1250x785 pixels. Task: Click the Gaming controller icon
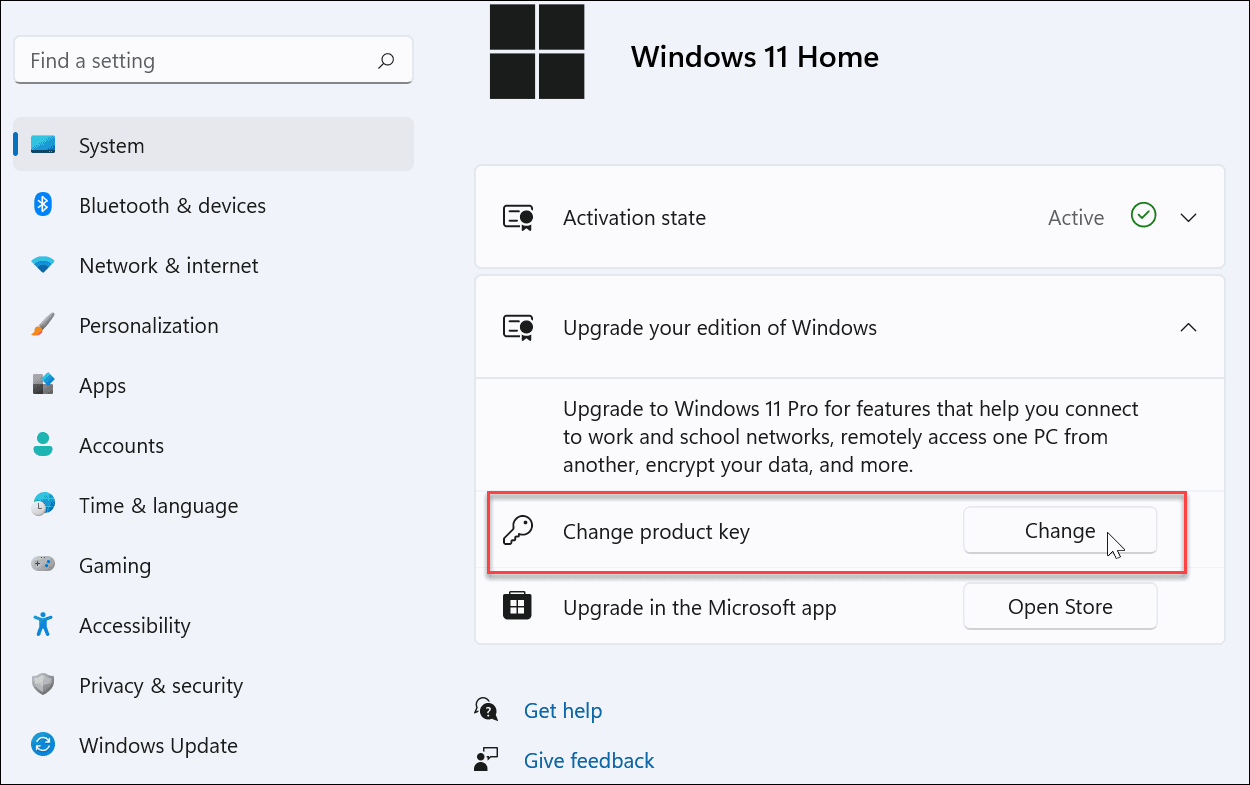pyautogui.click(x=43, y=565)
